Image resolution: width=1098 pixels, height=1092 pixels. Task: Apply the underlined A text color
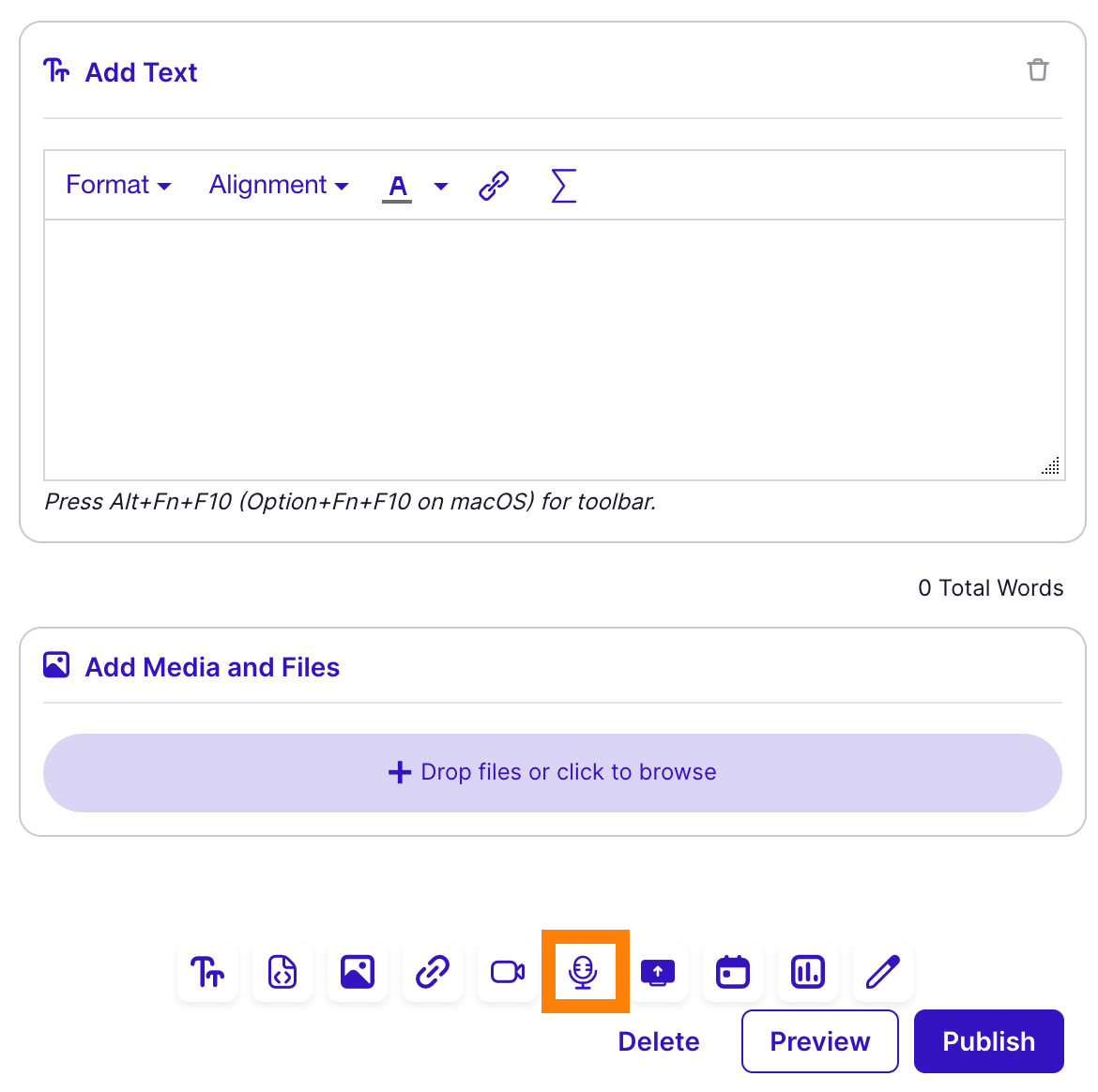point(398,186)
